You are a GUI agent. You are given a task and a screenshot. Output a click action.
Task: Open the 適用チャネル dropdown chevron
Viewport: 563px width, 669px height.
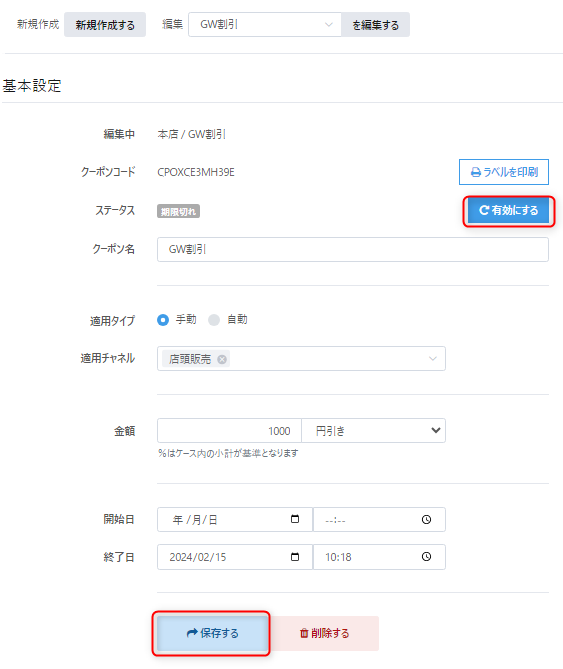click(x=432, y=358)
